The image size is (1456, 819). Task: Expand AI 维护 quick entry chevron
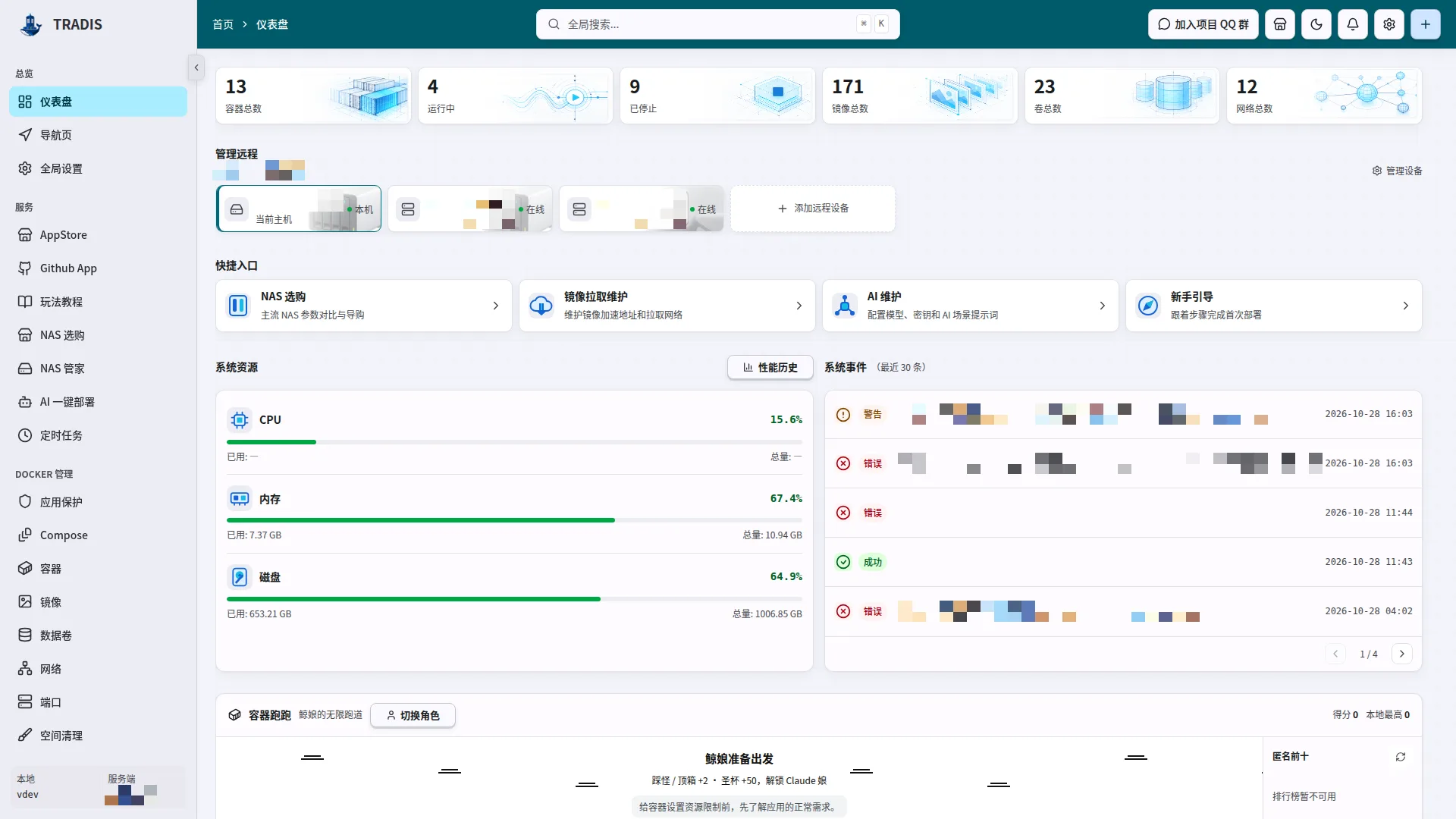pos(1103,306)
